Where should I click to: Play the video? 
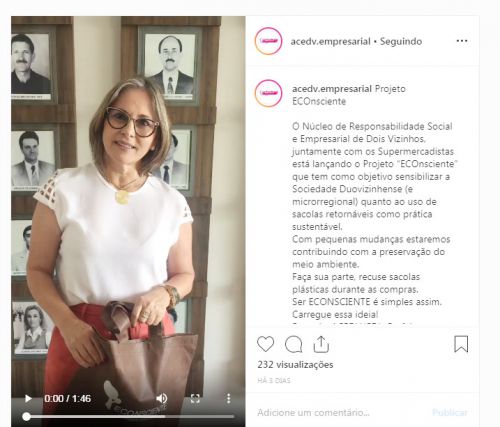[x=28, y=398]
